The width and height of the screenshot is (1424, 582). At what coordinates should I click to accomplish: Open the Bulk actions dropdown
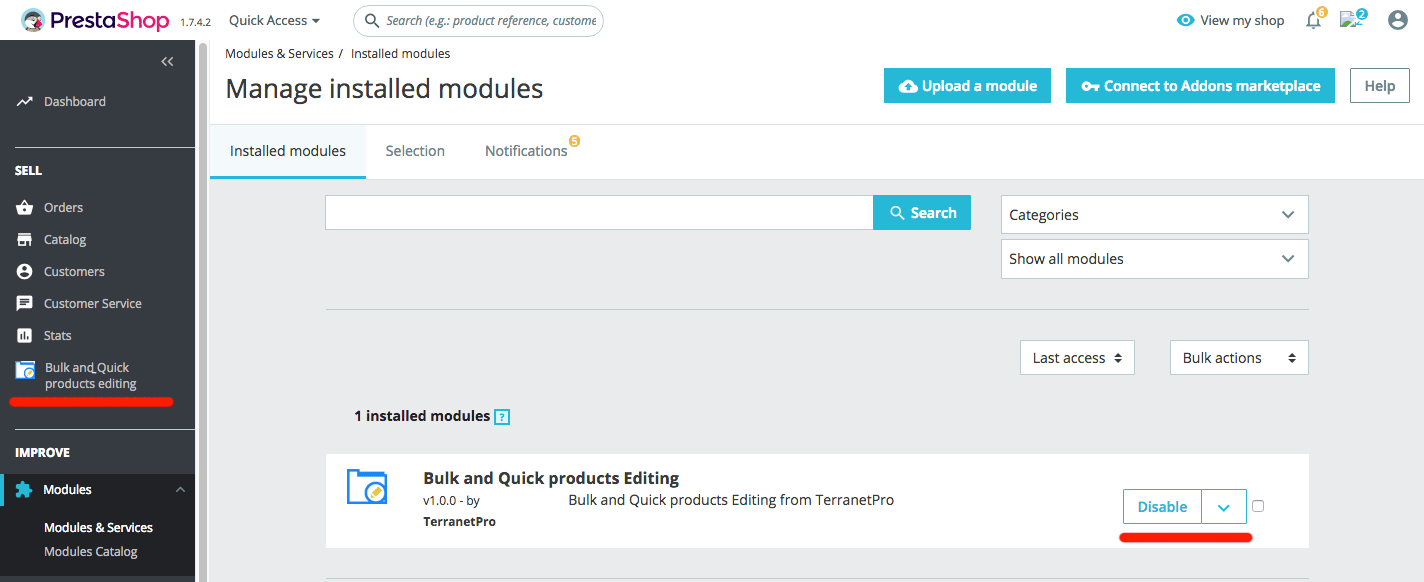[x=1239, y=358]
